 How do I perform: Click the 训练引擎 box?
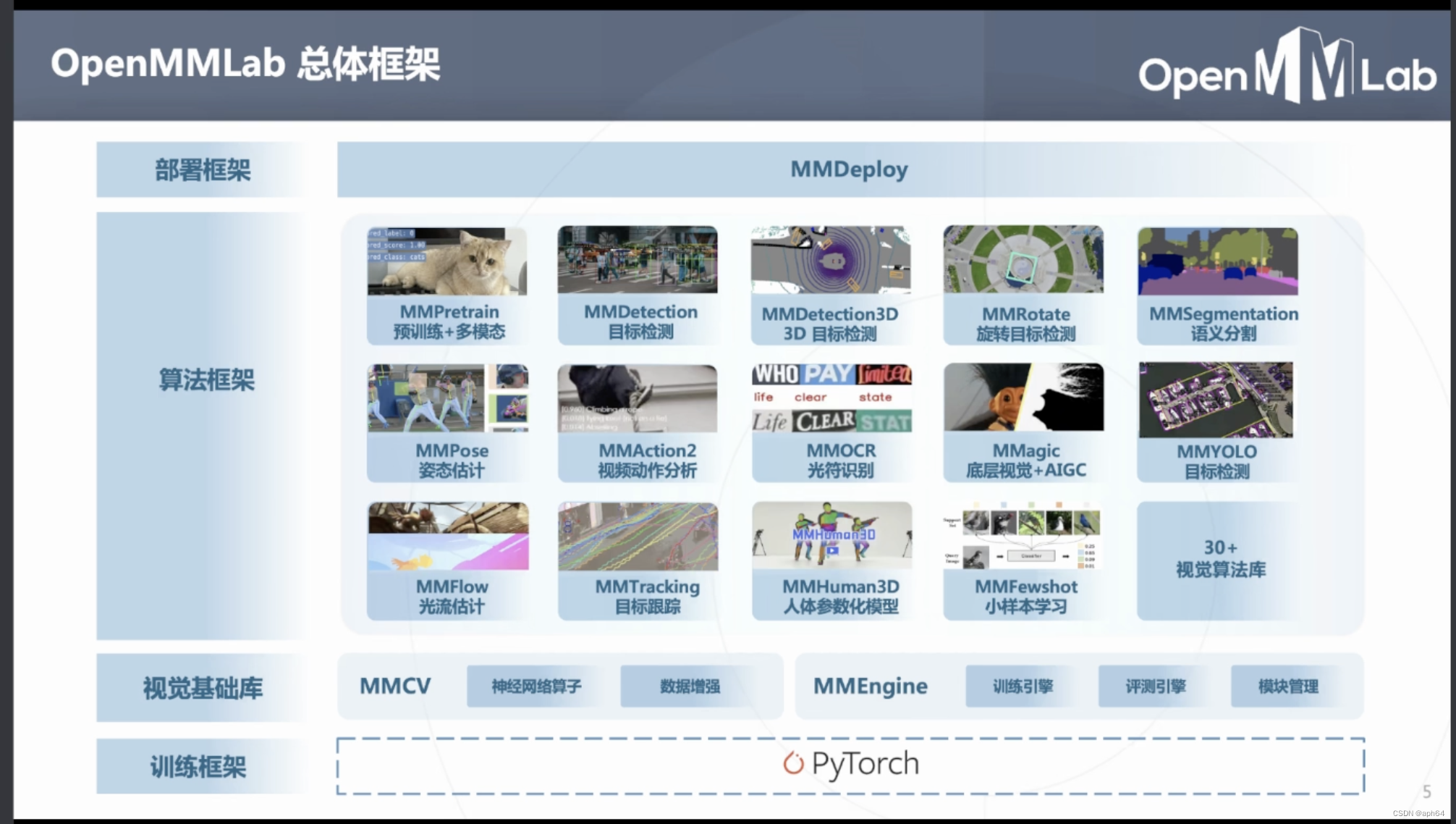pyautogui.click(x=1023, y=686)
